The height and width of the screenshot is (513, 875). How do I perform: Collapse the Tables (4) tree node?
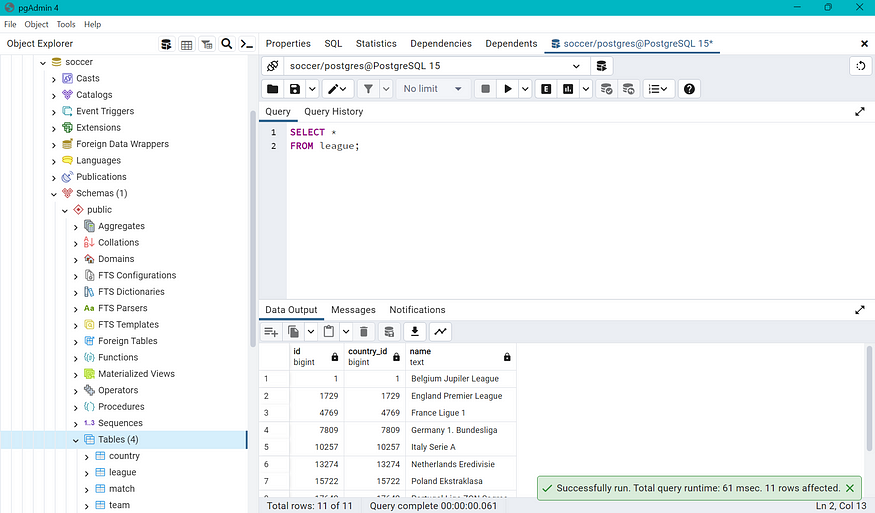click(x=76, y=440)
